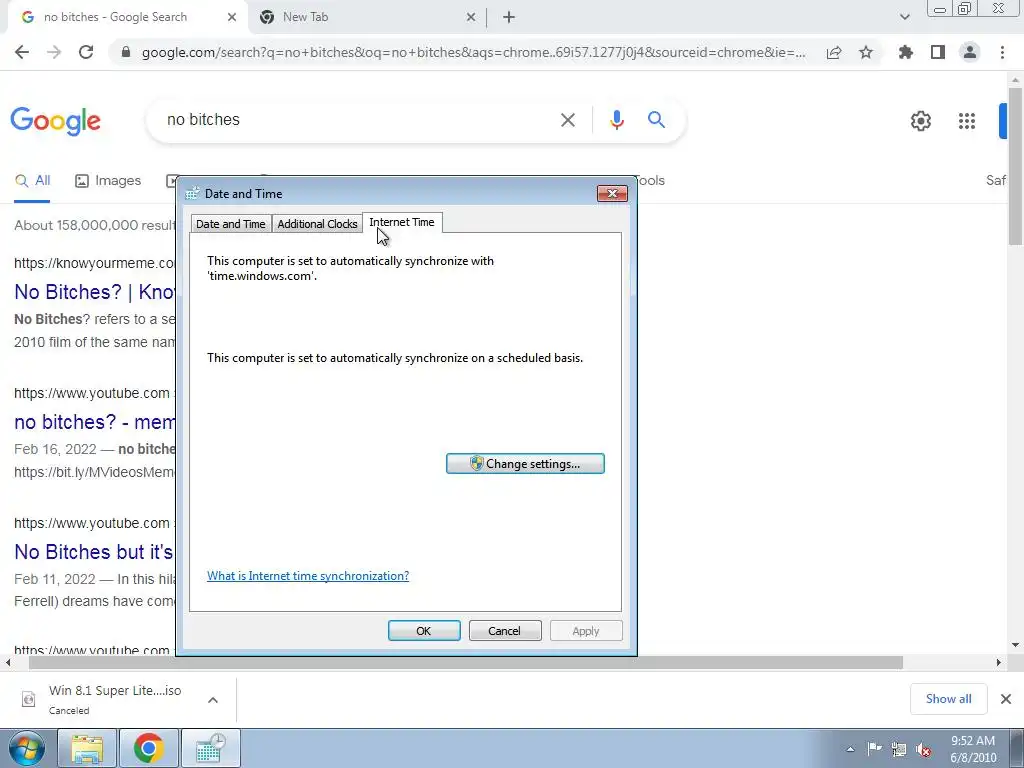Bookmark this page with star icon
Screen dimensions: 1024x768
pos(866,52)
